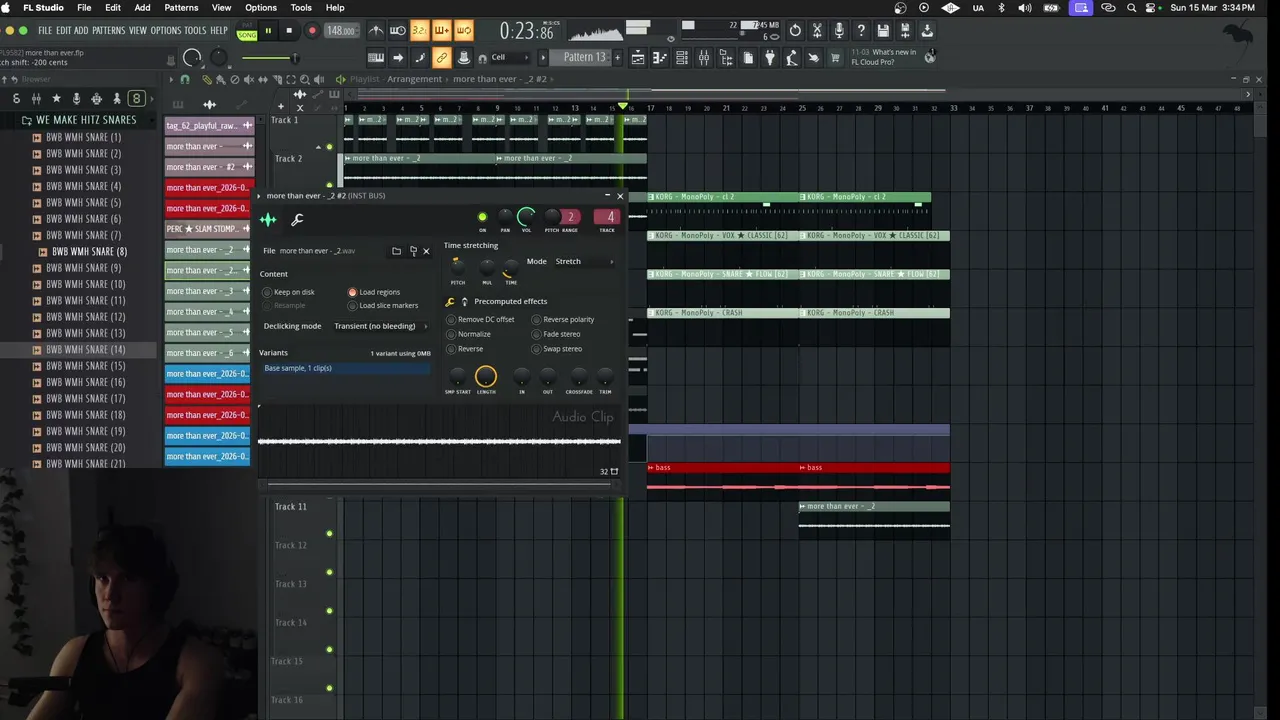Click the undo history circular arrow icon
The height and width of the screenshot is (720, 1280).
[x=795, y=31]
